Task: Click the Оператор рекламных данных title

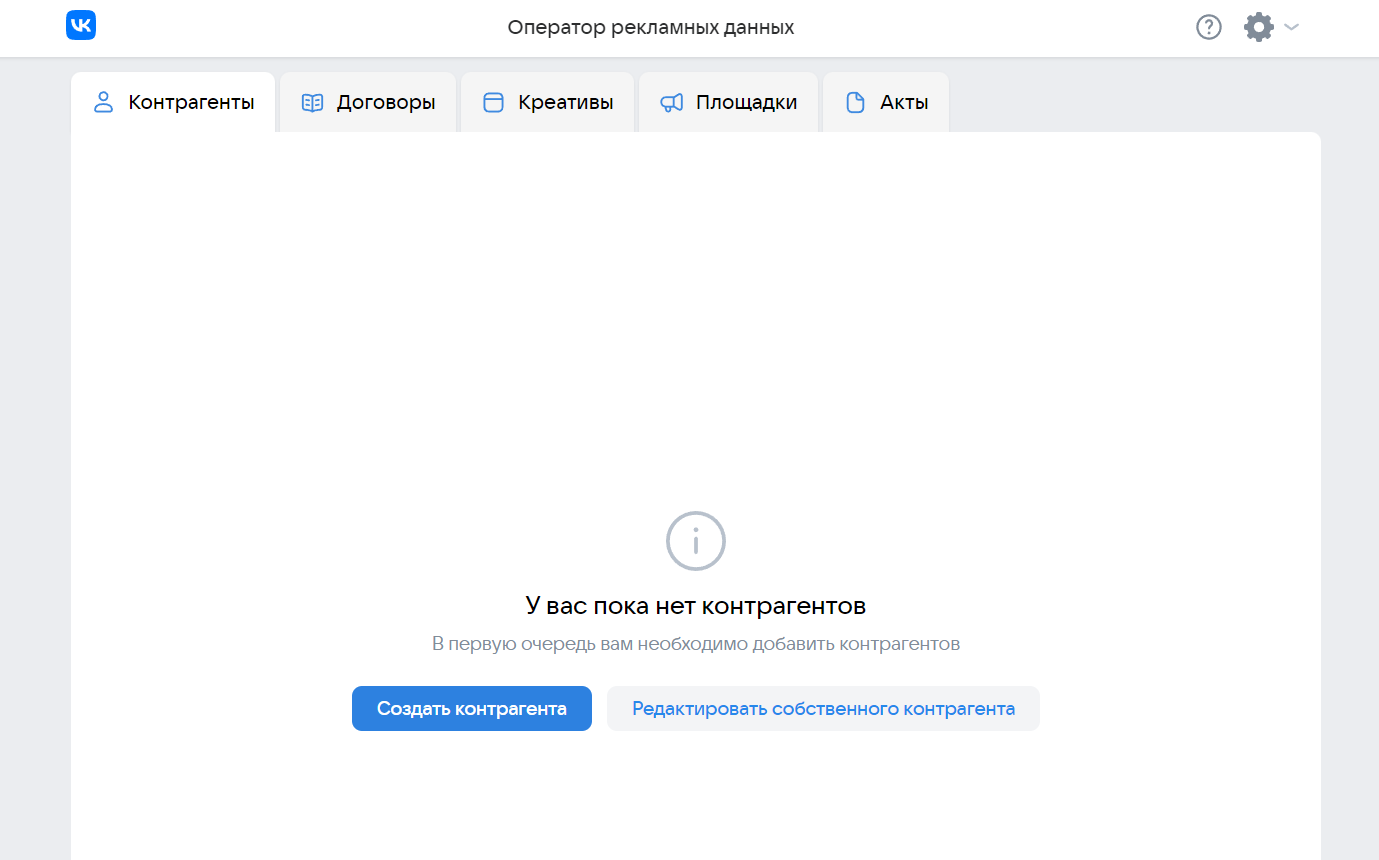Action: 651,28
